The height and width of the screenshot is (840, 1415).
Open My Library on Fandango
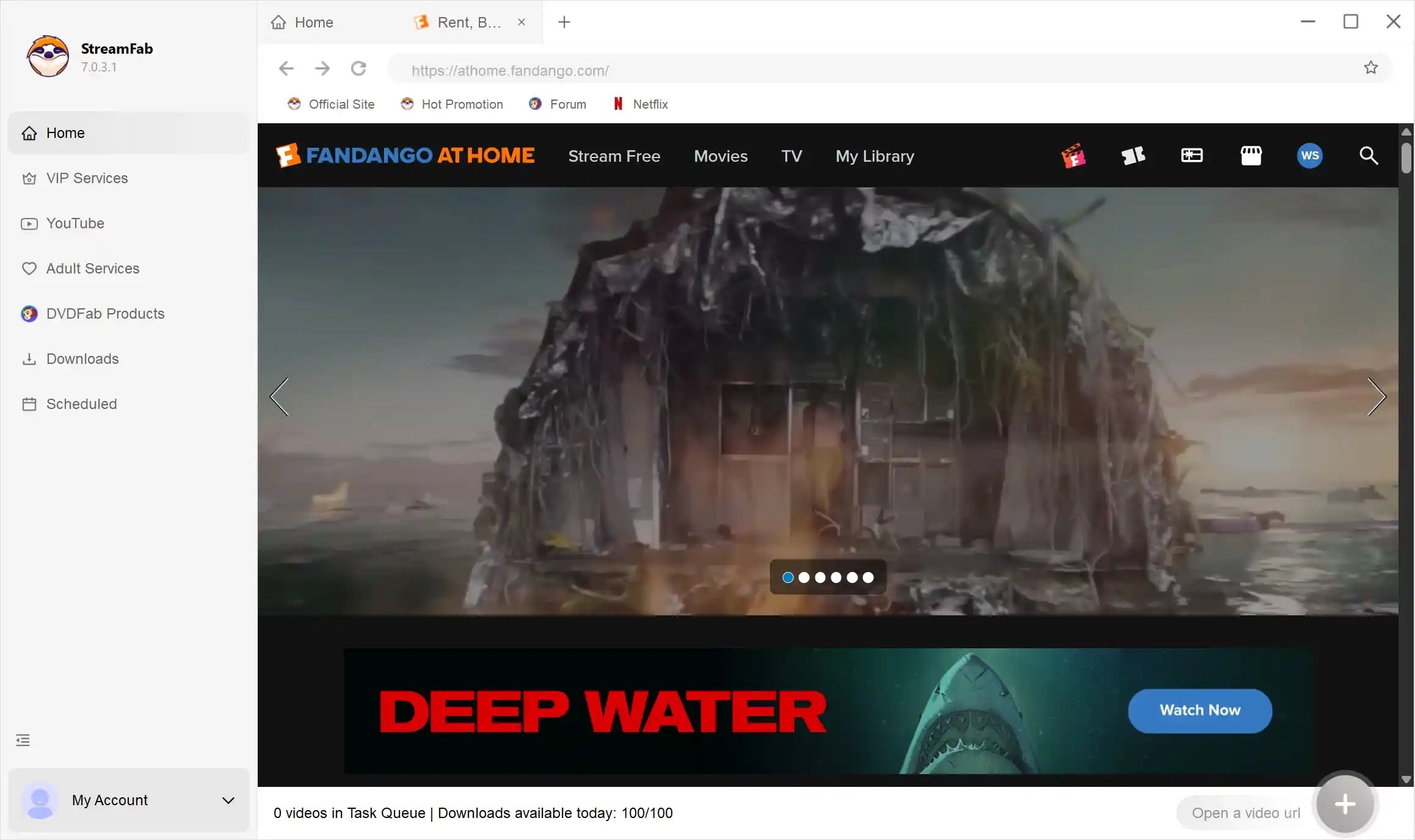coord(875,156)
